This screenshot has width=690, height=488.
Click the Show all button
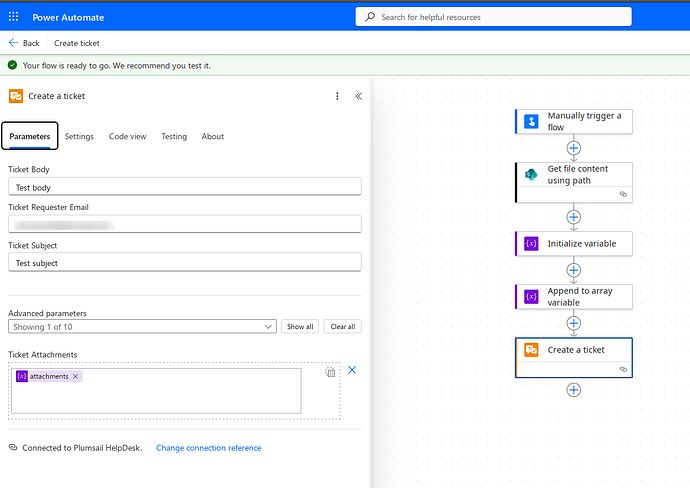pos(300,327)
